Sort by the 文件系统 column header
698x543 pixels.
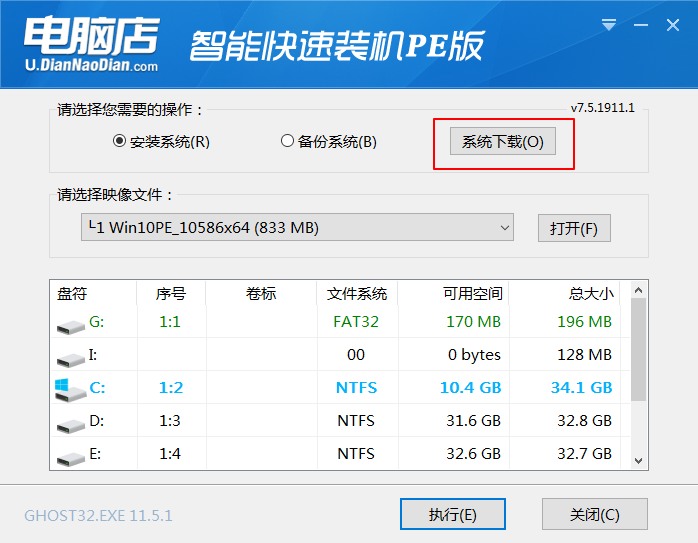(x=357, y=293)
